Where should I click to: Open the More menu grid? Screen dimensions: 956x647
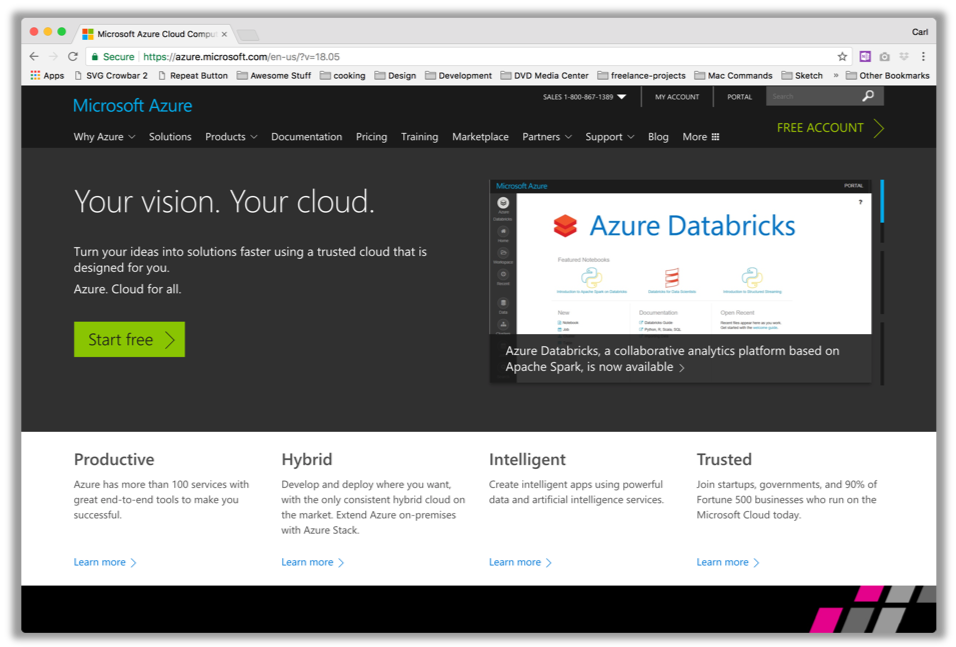(x=701, y=137)
